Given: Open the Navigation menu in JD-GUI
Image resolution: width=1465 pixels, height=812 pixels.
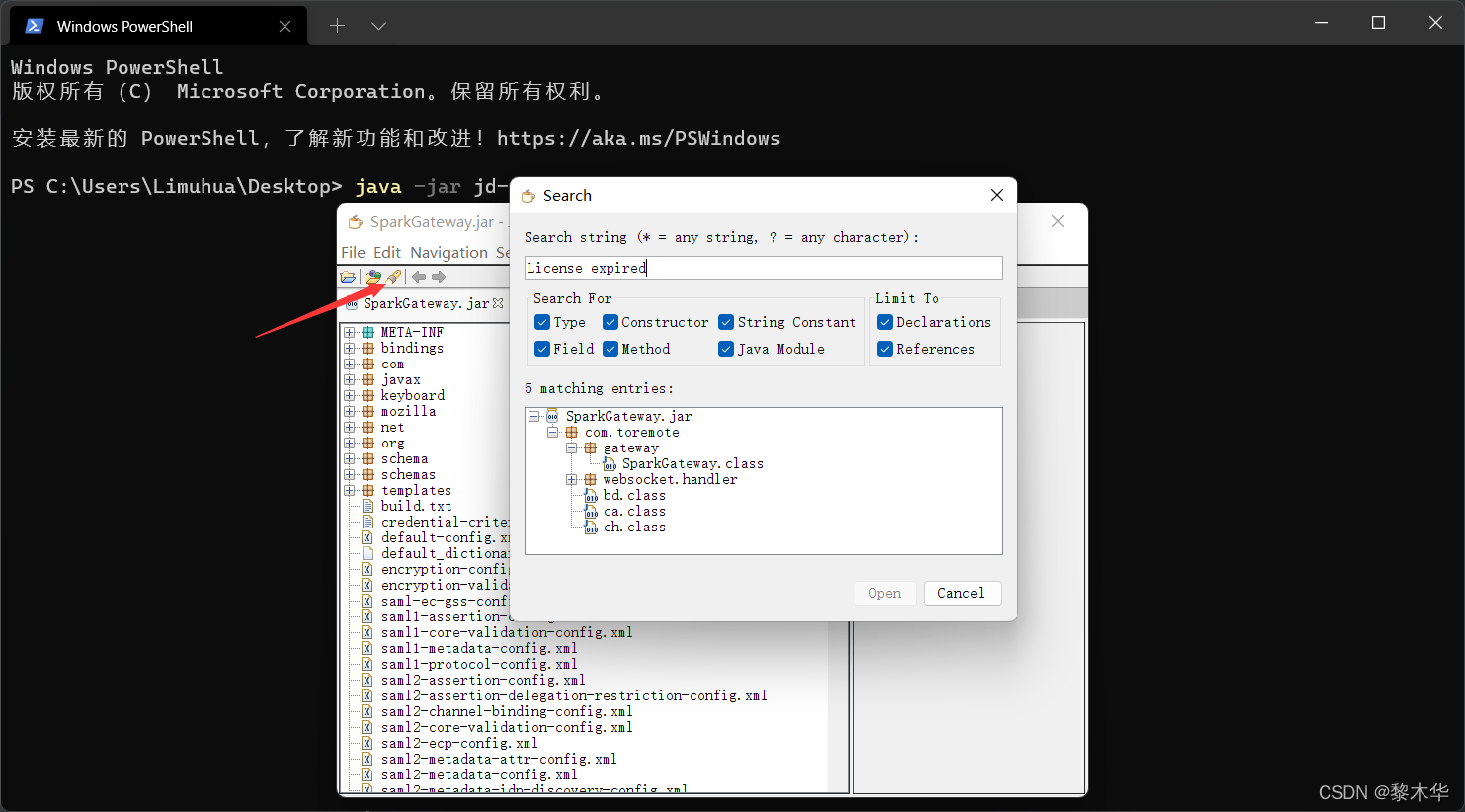Looking at the screenshot, I should (x=448, y=253).
